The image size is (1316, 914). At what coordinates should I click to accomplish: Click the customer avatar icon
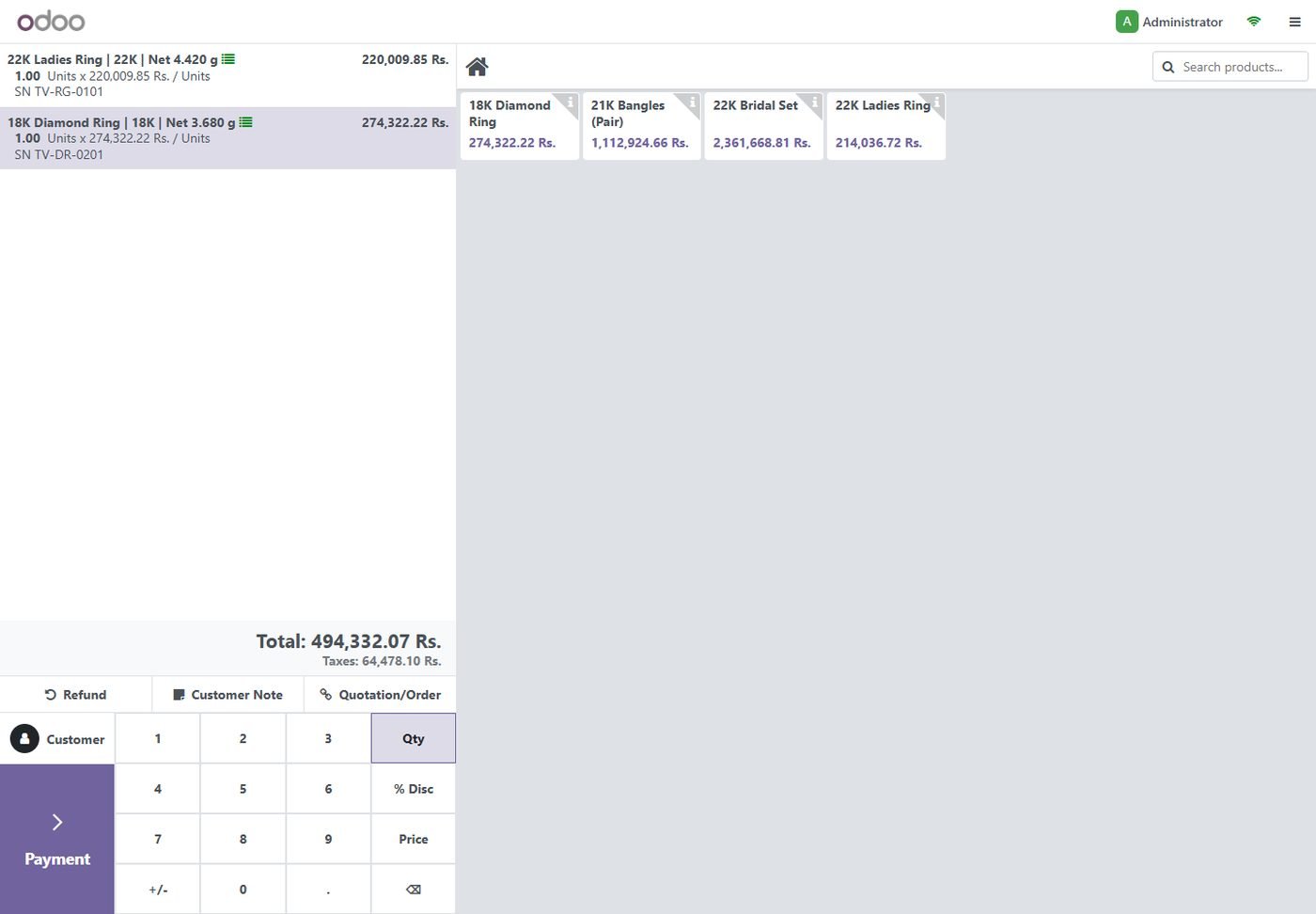(24, 739)
